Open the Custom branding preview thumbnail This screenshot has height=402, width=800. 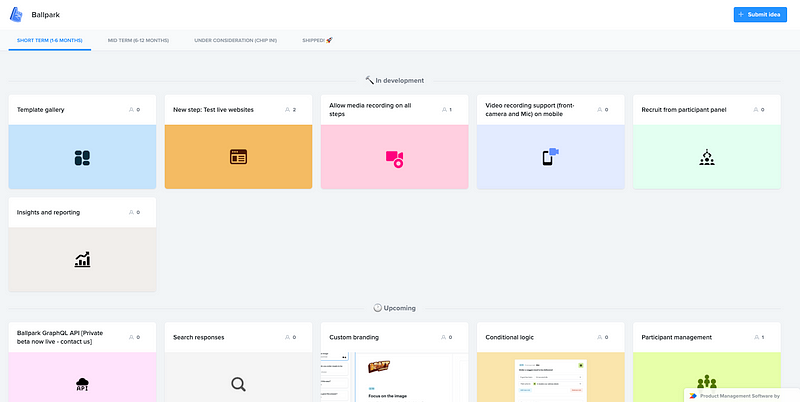click(x=394, y=377)
